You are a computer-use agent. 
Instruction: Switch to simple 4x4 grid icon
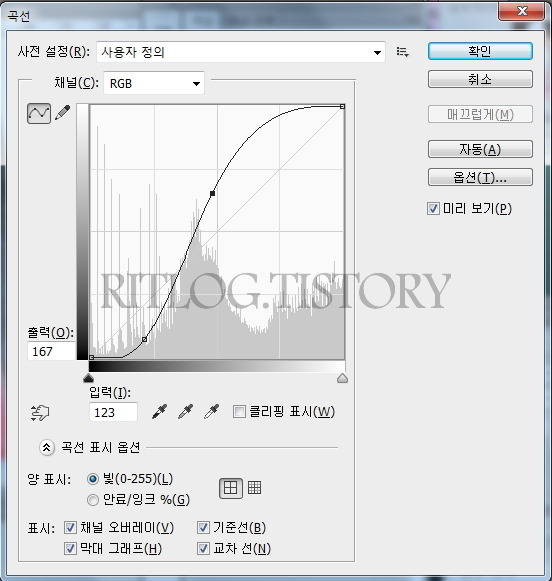pos(231,488)
